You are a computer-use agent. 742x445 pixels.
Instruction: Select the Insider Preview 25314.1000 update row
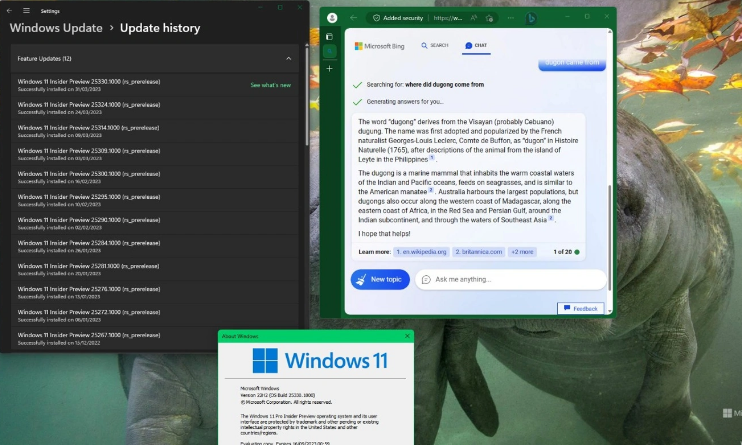click(154, 131)
